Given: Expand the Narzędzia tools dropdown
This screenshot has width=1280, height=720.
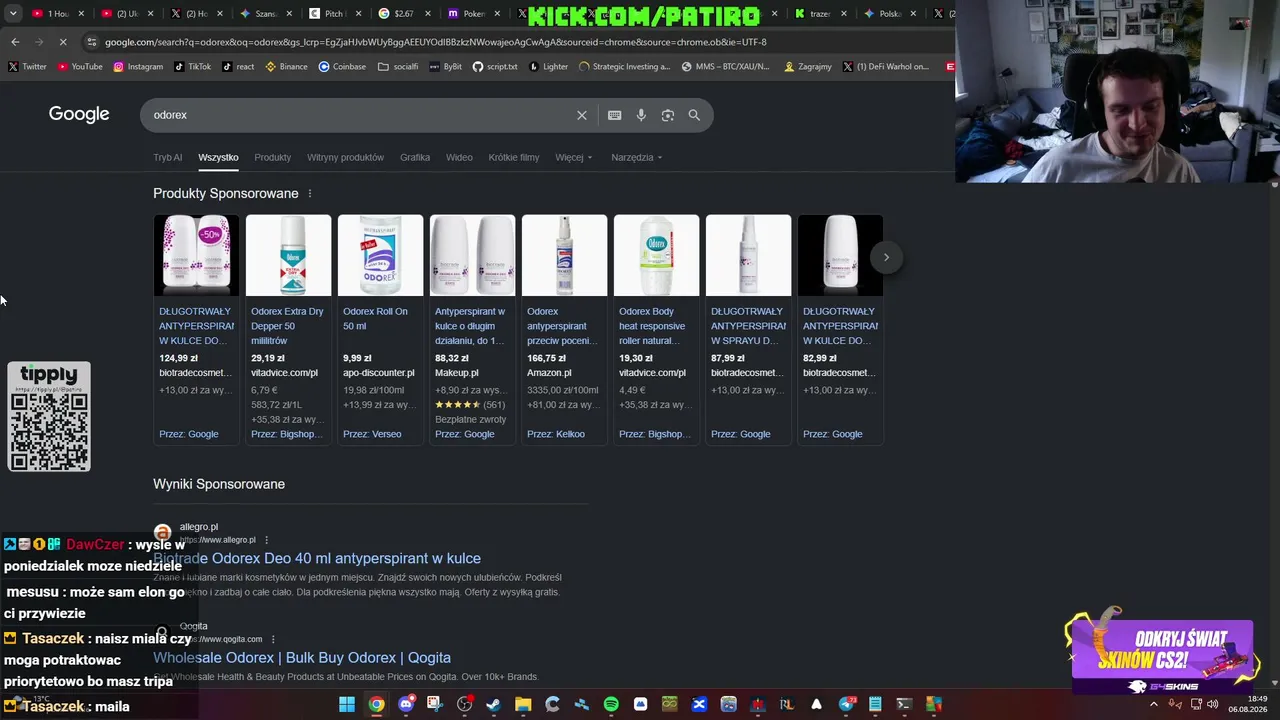Looking at the screenshot, I should click(x=637, y=158).
